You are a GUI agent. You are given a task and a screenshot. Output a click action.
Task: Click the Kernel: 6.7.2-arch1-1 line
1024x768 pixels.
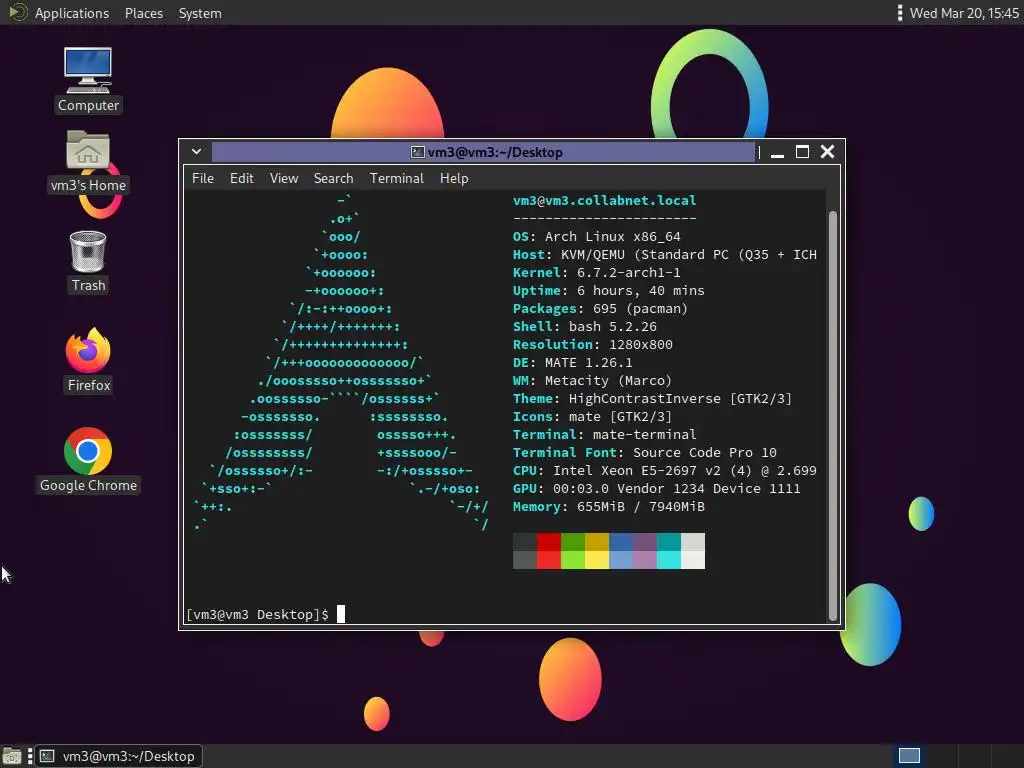tap(596, 272)
